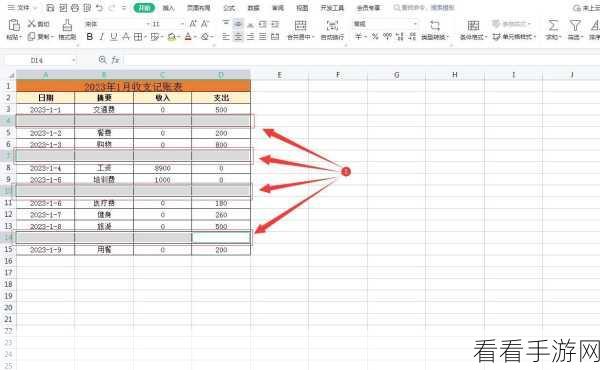Screen dimensions: 600x370
Task: Open the 会员专享 member tab
Action: (x=368, y=8)
